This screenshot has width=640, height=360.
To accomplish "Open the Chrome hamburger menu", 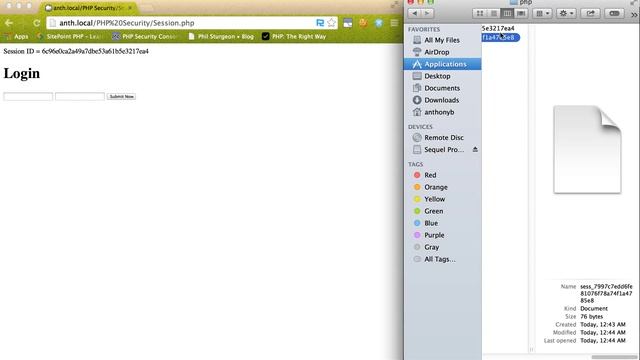I will click(x=394, y=23).
